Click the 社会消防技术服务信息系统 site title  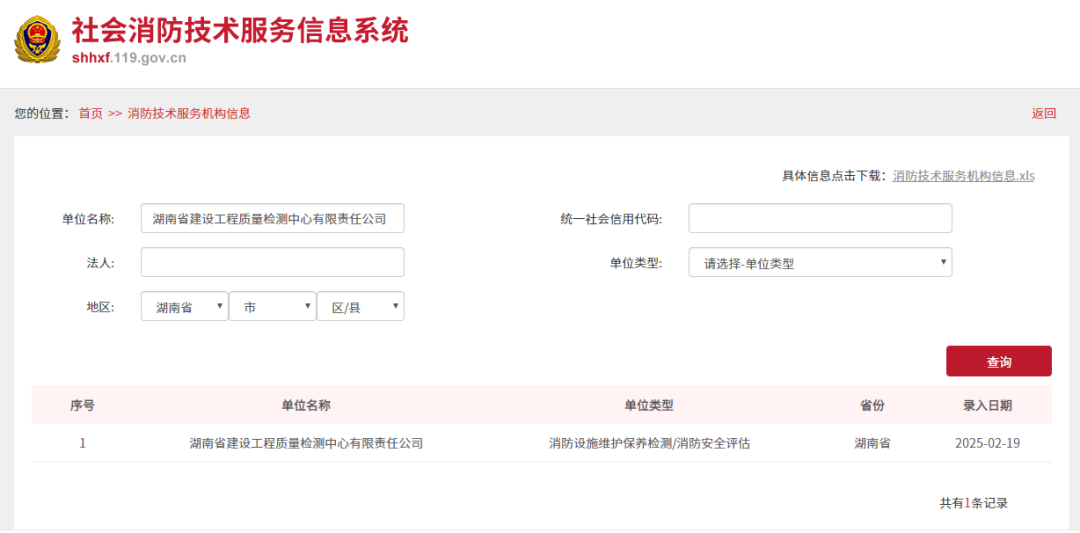[x=240, y=31]
